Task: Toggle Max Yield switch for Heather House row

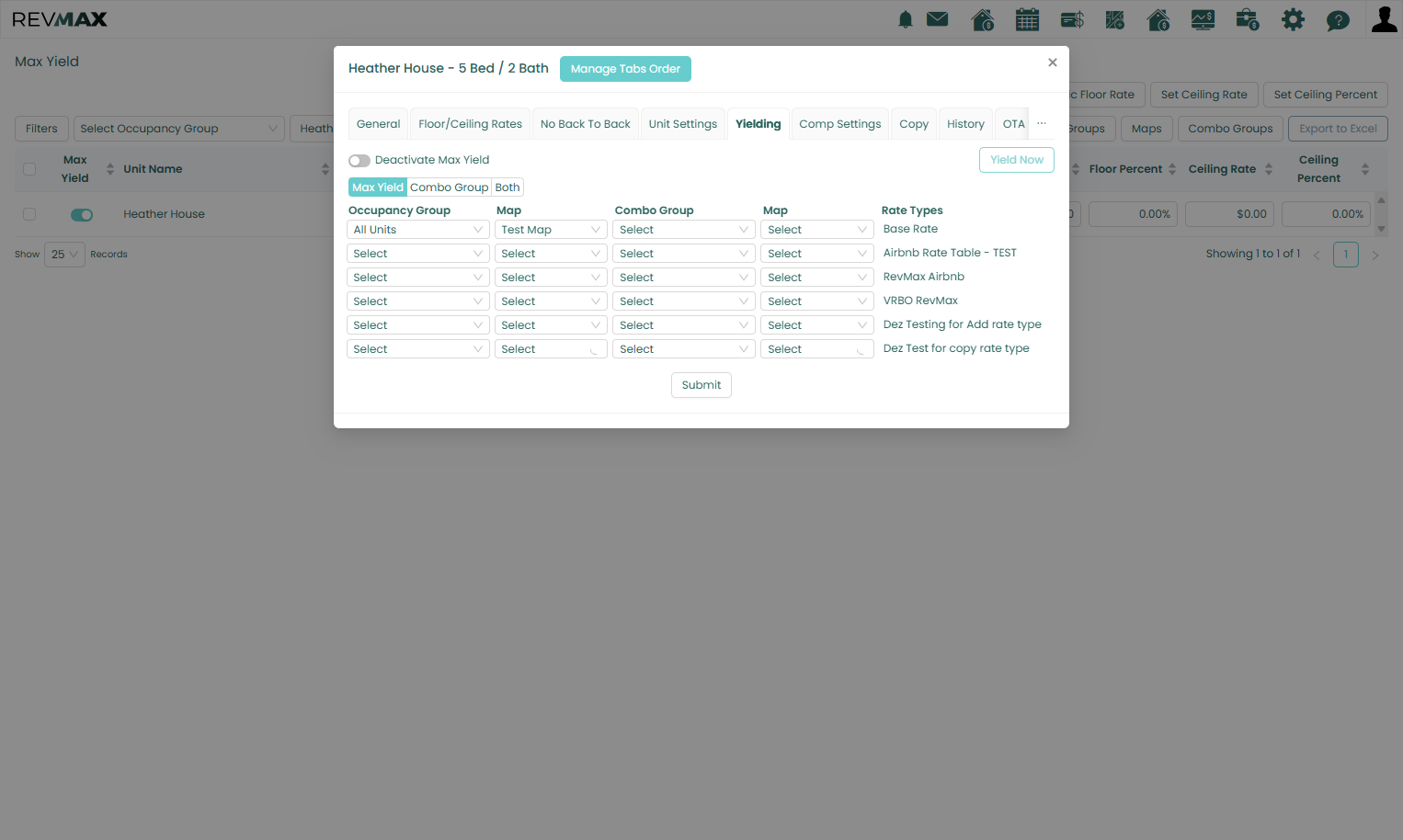Action: tap(82, 215)
